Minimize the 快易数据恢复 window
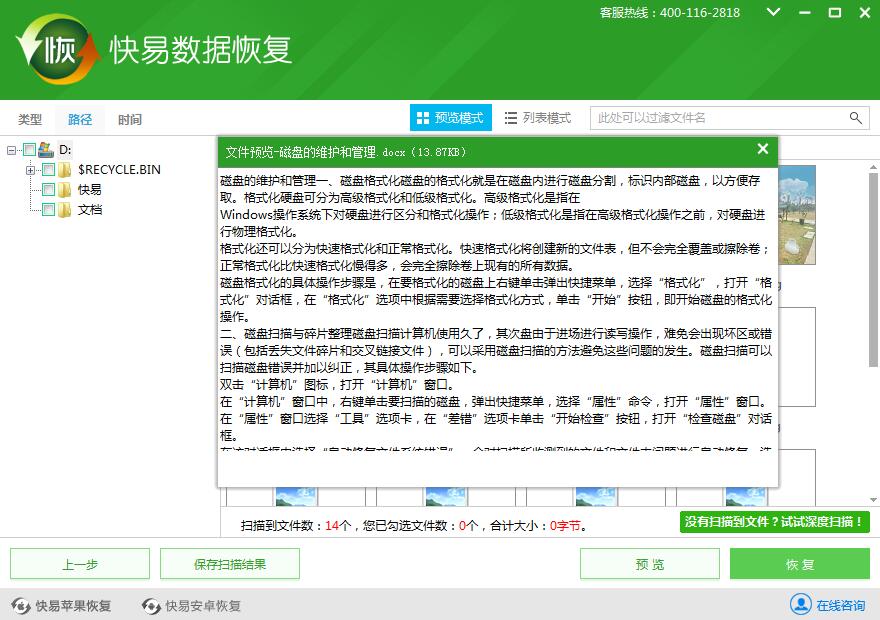 [x=805, y=12]
